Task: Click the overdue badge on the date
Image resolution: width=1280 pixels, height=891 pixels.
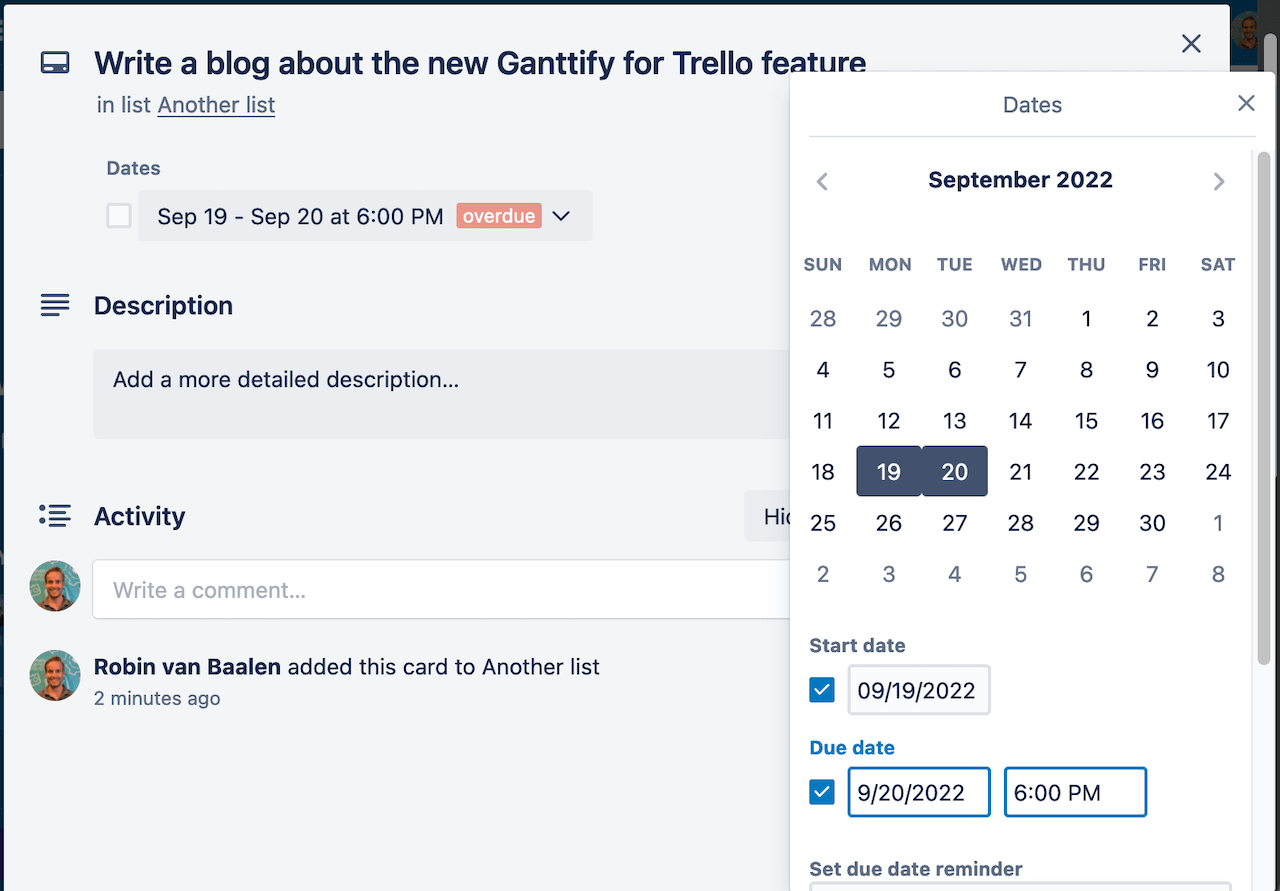Action: pyautogui.click(x=499, y=215)
